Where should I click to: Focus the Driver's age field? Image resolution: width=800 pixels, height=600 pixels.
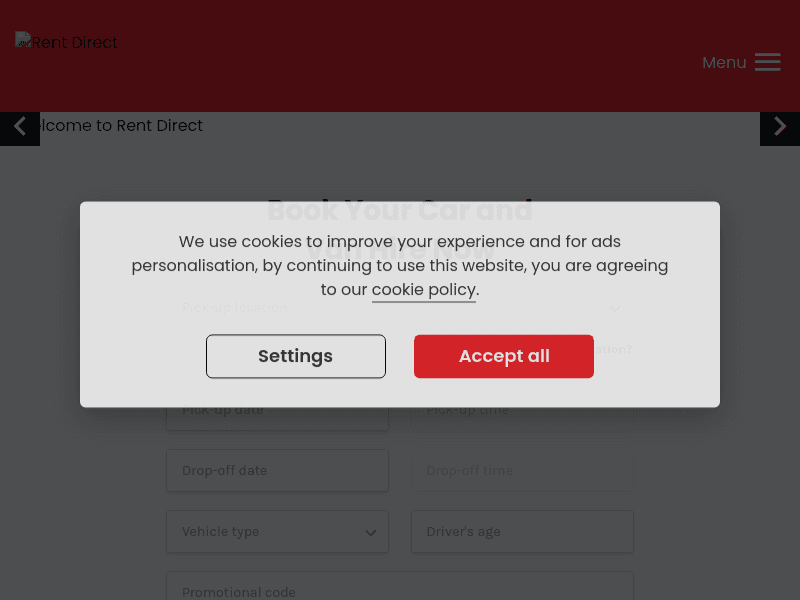tap(522, 531)
